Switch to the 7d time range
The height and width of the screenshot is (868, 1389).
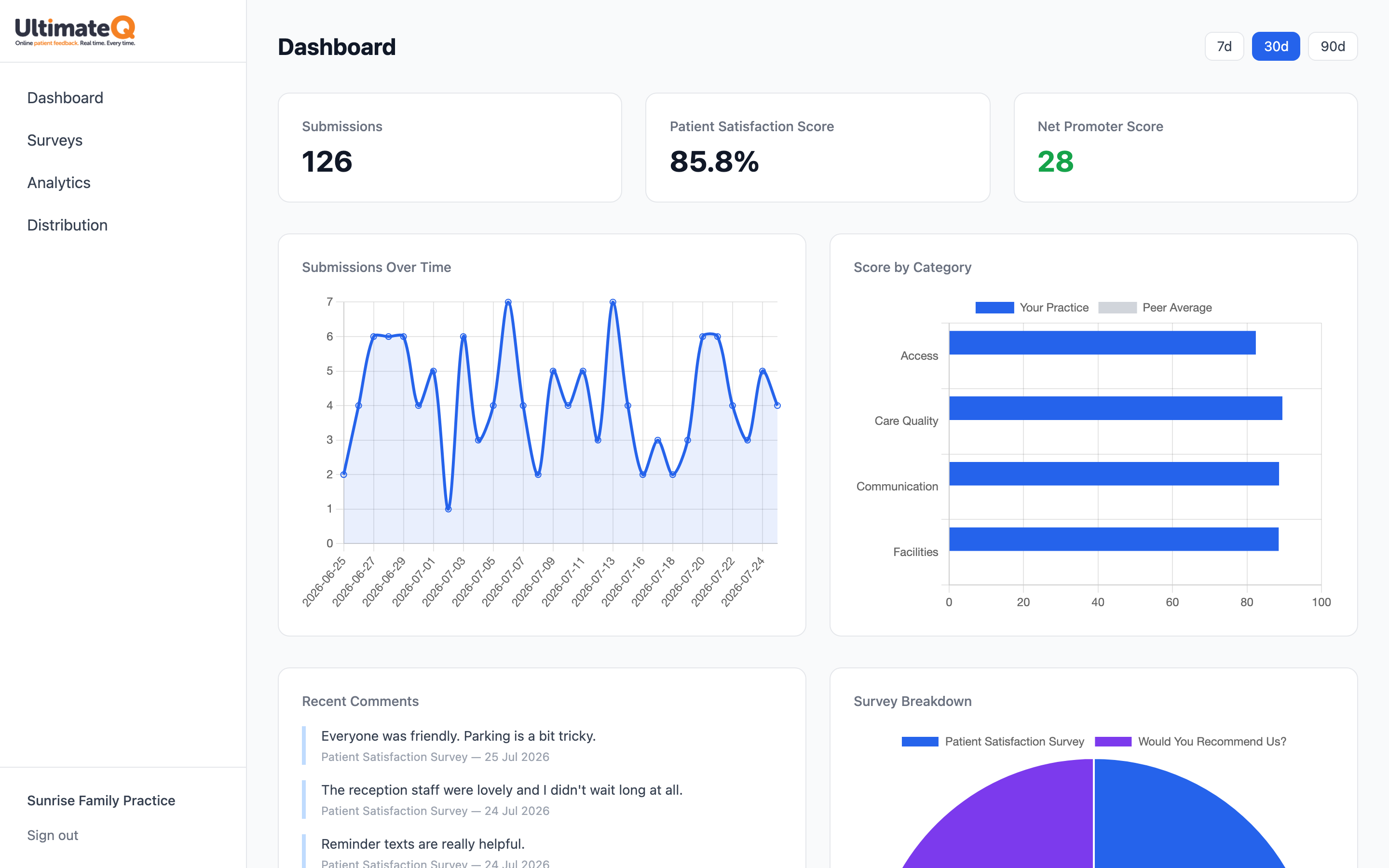pyautogui.click(x=1224, y=46)
